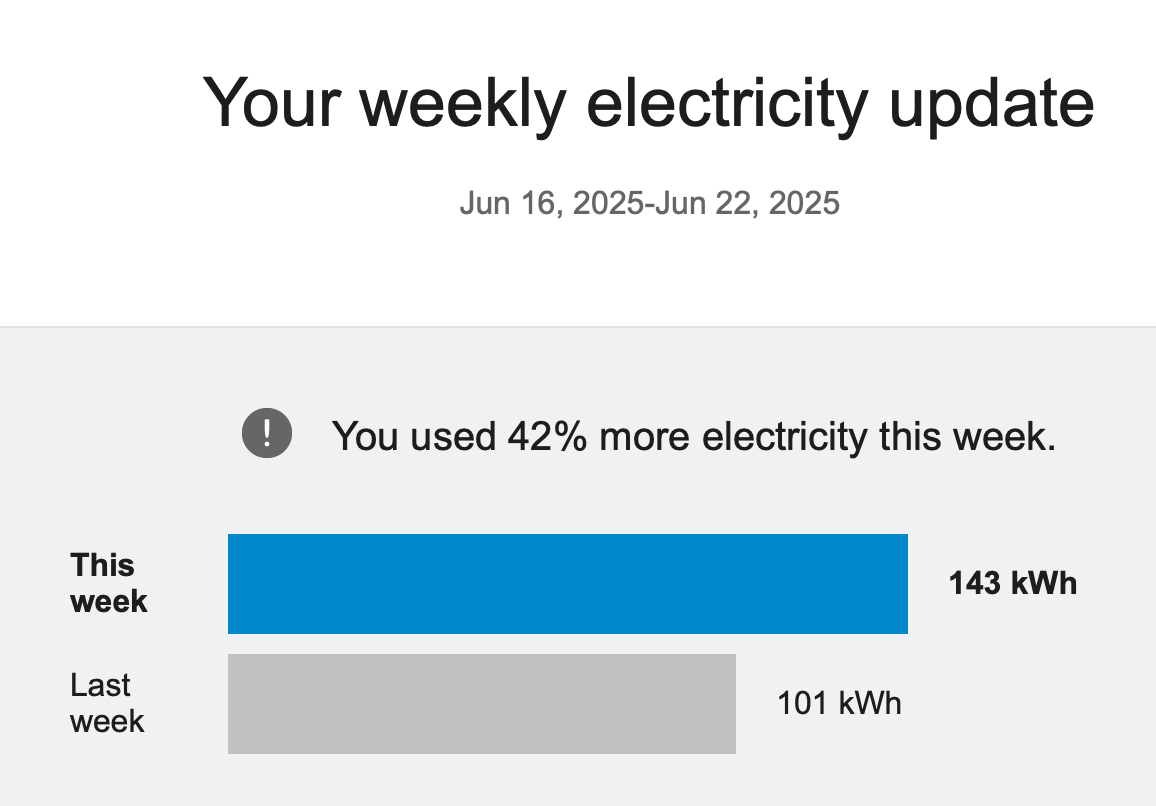Click the blue This week usage bar
The height and width of the screenshot is (806, 1156).
point(567,584)
